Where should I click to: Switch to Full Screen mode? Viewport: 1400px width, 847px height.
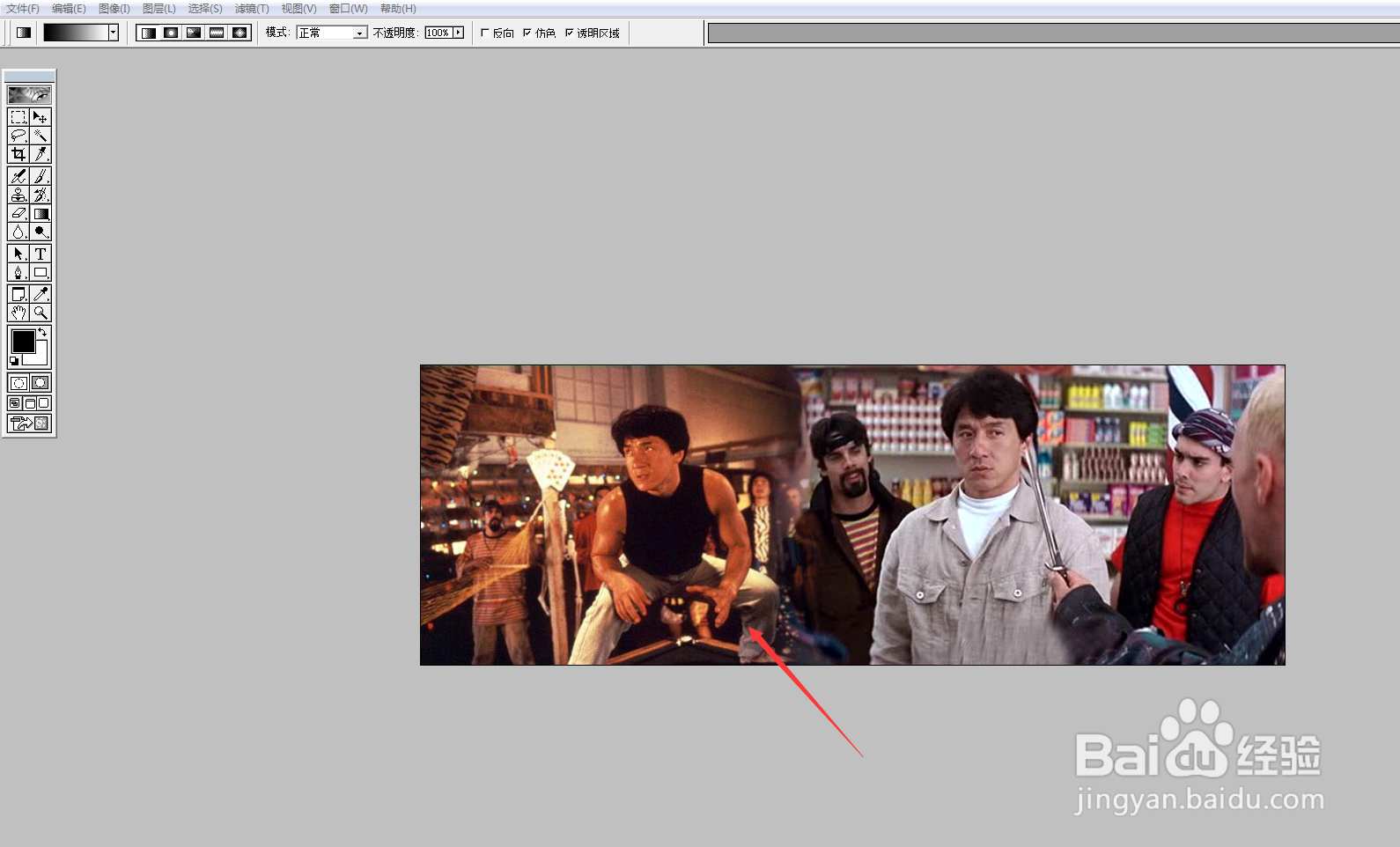(x=44, y=403)
